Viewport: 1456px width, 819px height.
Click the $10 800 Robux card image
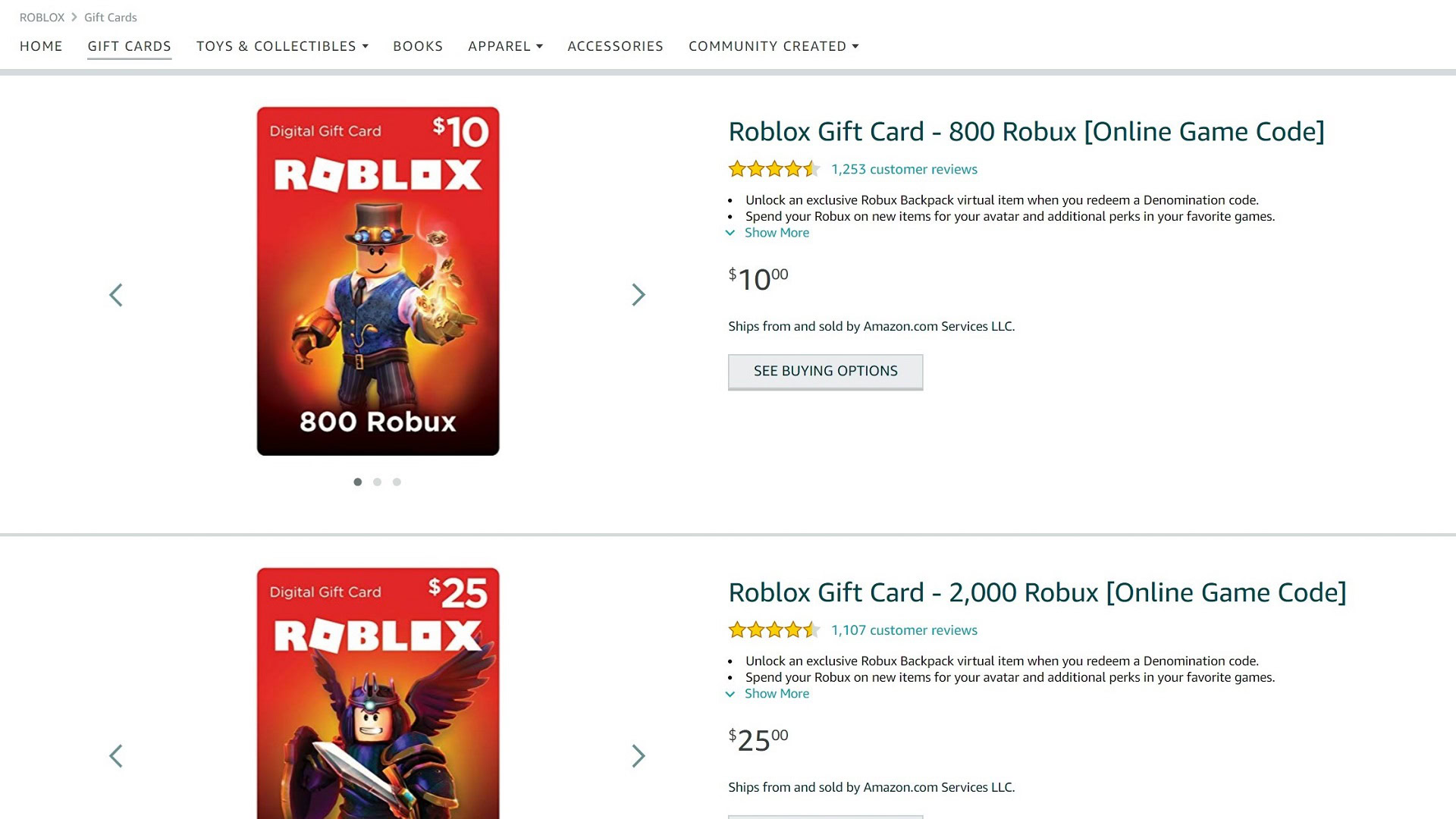(x=378, y=281)
